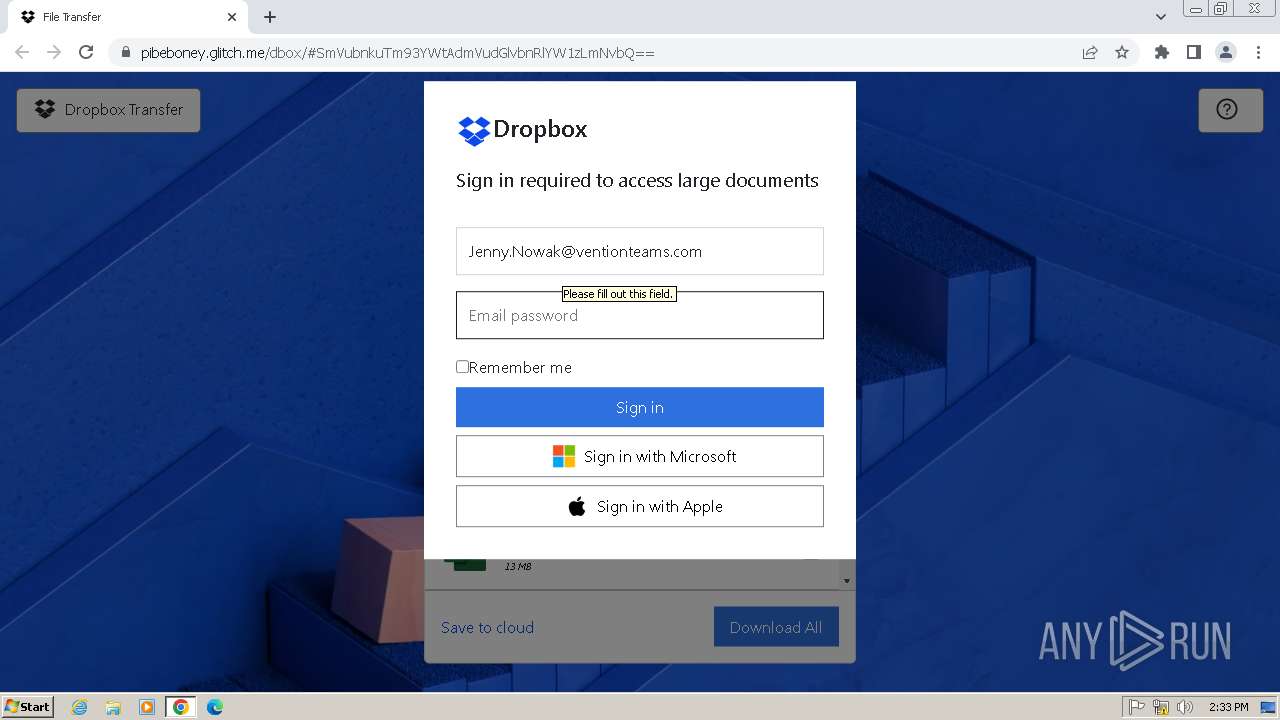This screenshot has height=720, width=1280.
Task: Click the Email password field
Action: tap(640, 315)
